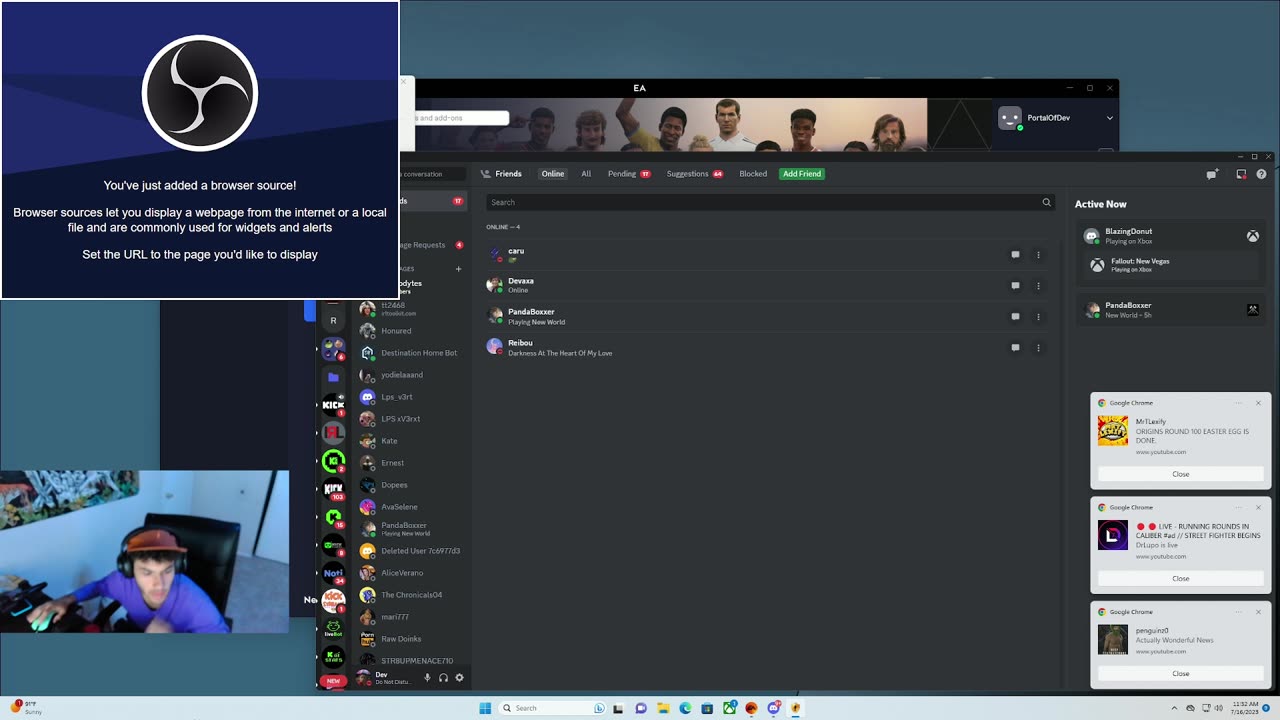The width and height of the screenshot is (1280, 720).
Task: Open the Kick server with 103 badge
Action: pos(333,489)
